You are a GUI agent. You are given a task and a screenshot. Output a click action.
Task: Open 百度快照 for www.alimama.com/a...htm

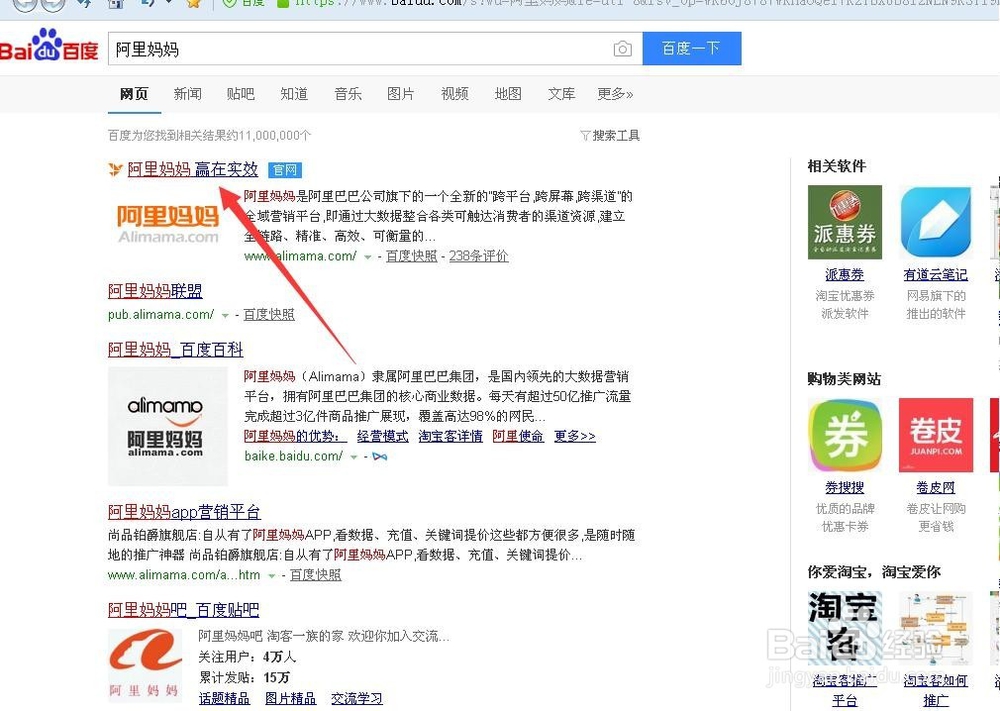tap(315, 575)
